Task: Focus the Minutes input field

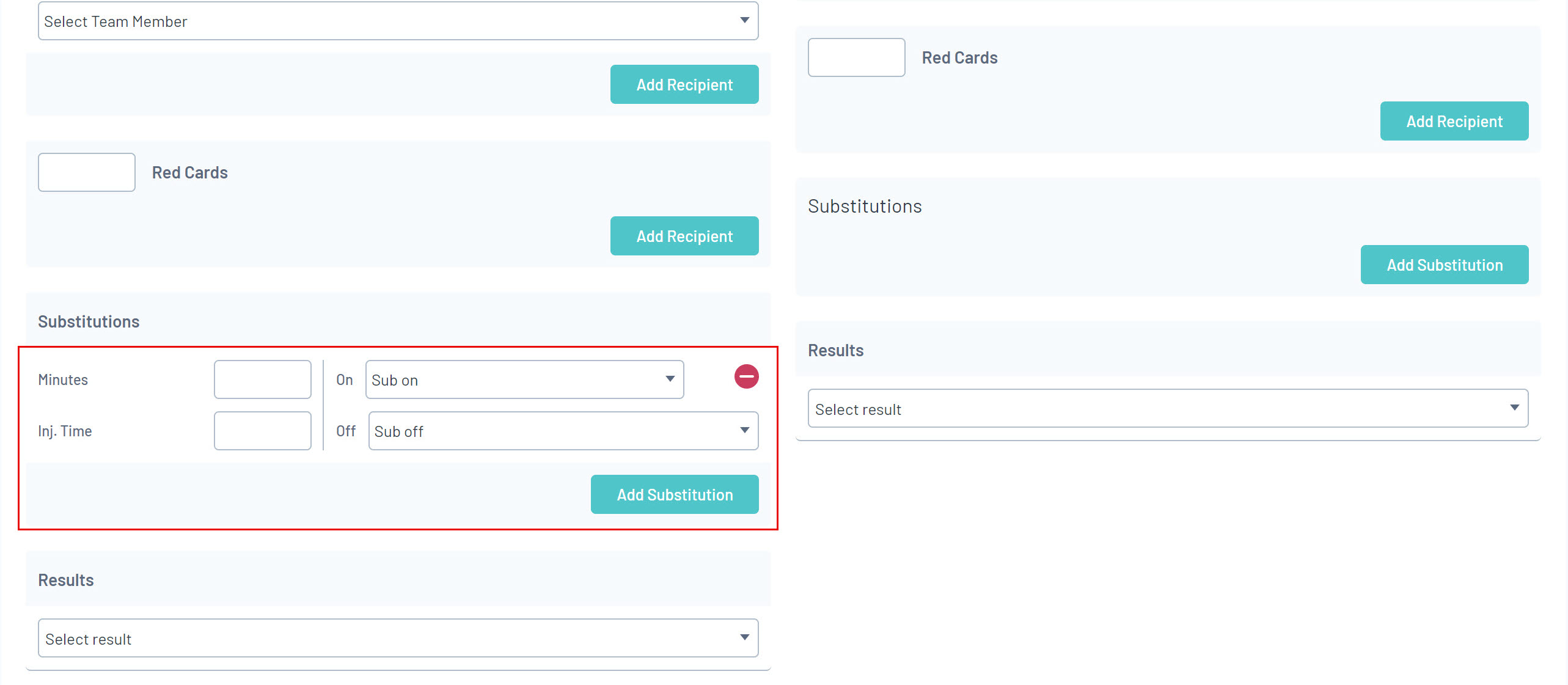Action: tap(262, 379)
